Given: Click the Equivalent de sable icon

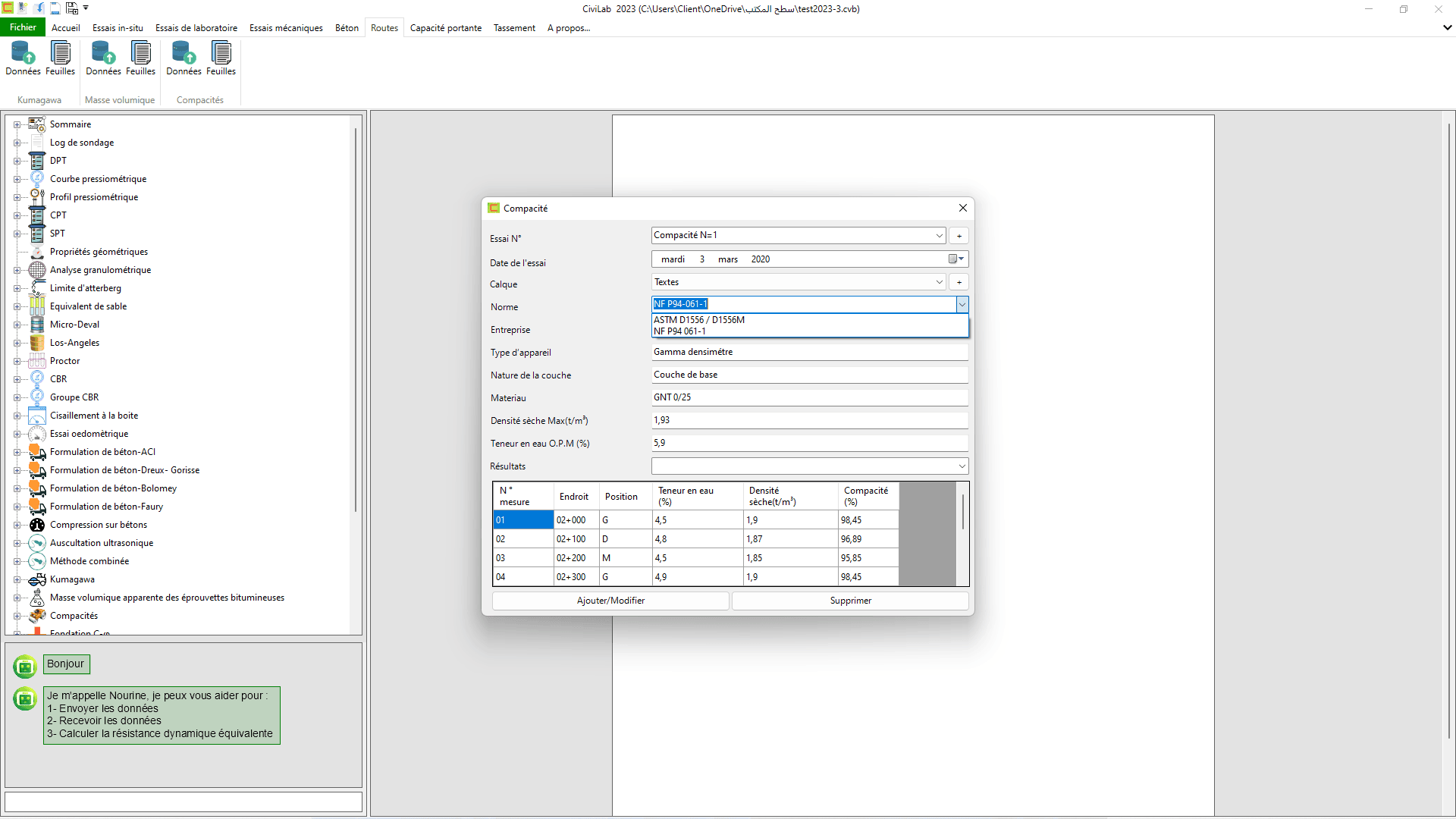Looking at the screenshot, I should pos(37,306).
